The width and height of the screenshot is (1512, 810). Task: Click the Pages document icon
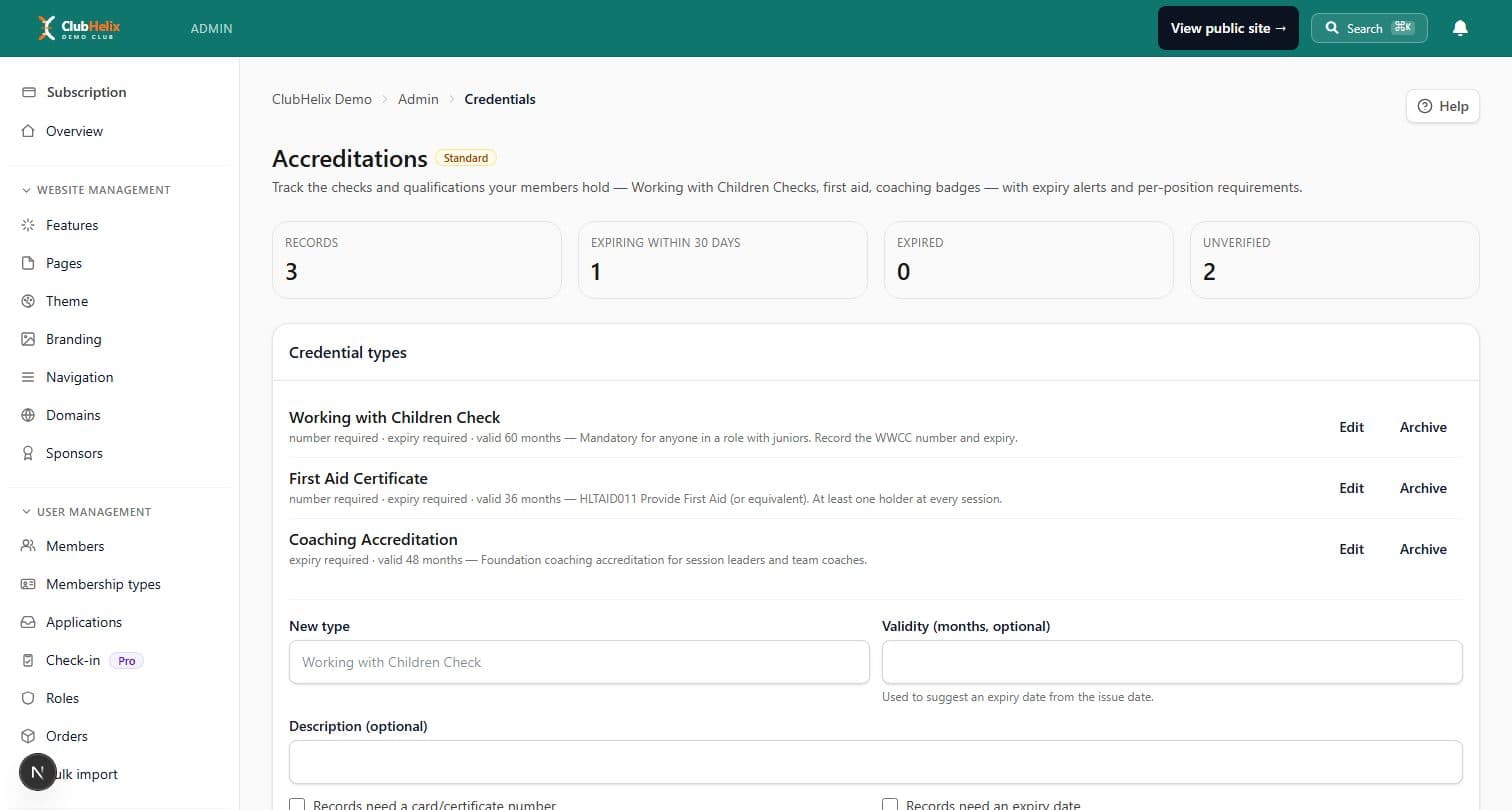(x=28, y=263)
